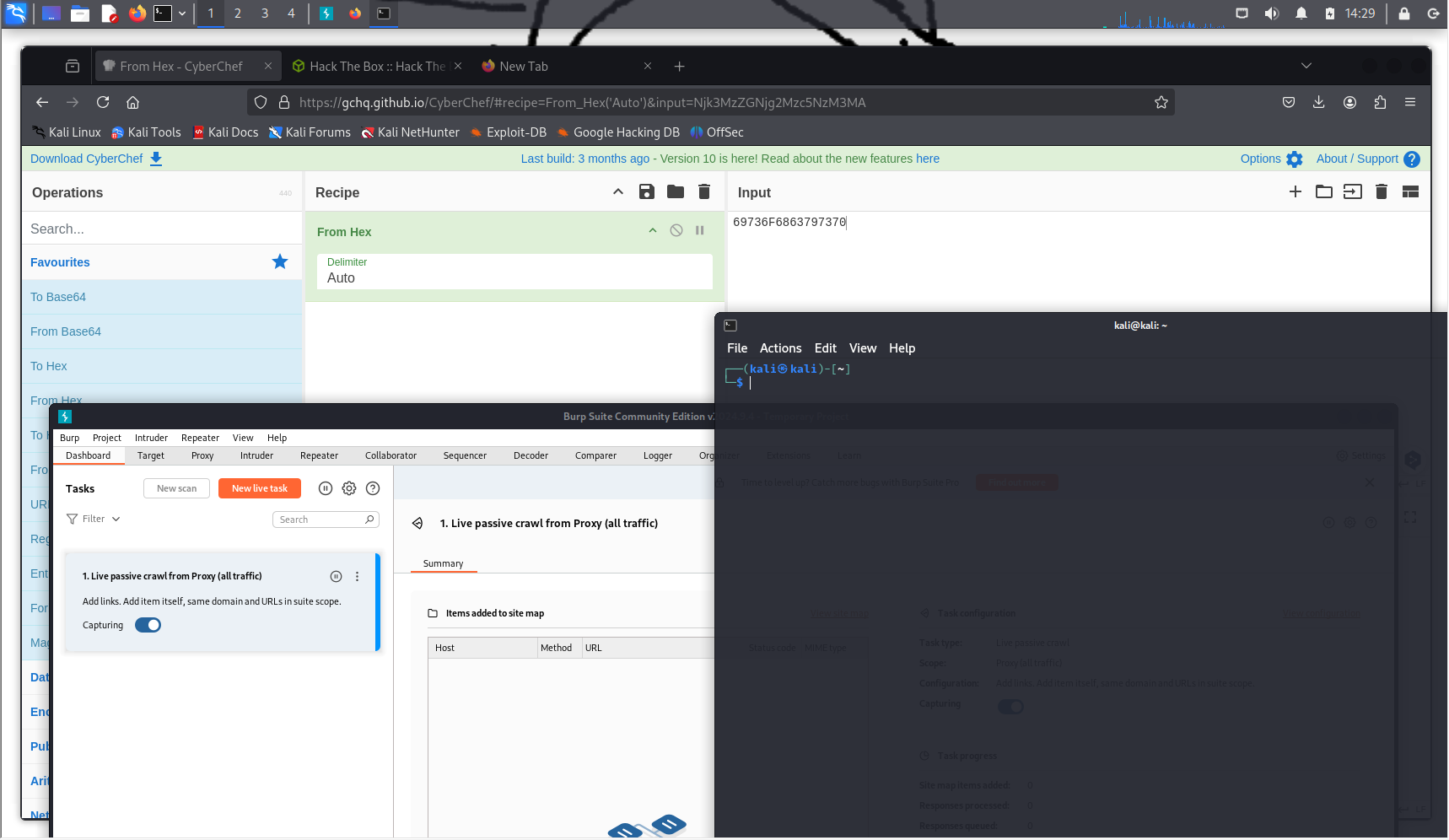Open the Google Hacking DB bookmark
Viewport: 1449px width, 840px height.
618,132
